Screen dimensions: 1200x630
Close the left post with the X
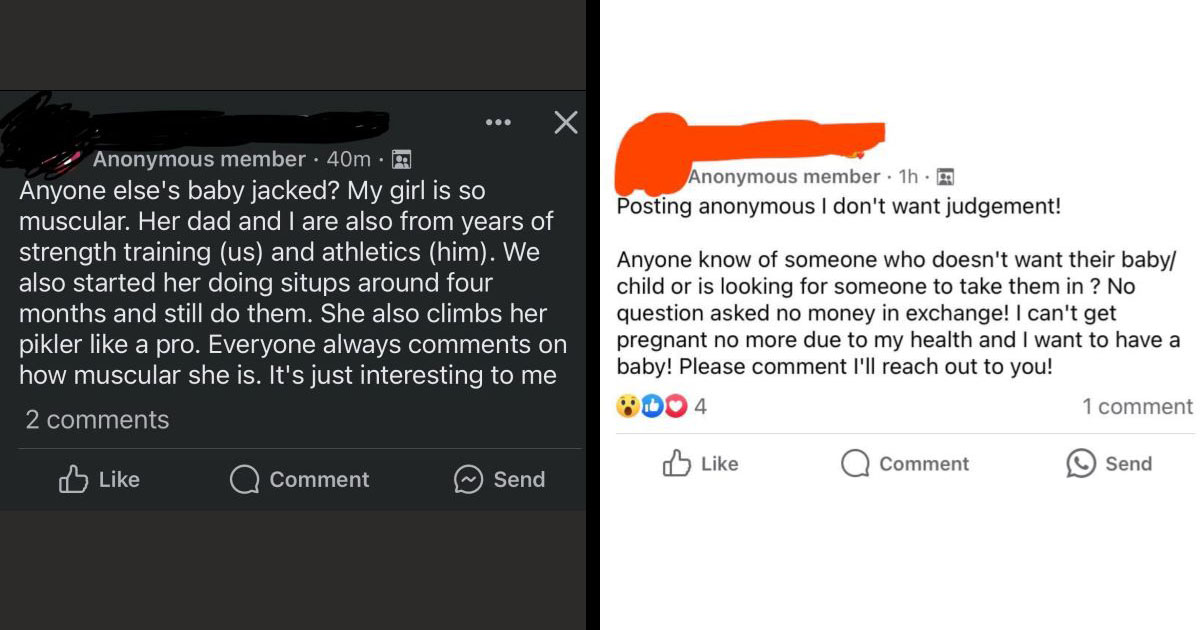565,122
